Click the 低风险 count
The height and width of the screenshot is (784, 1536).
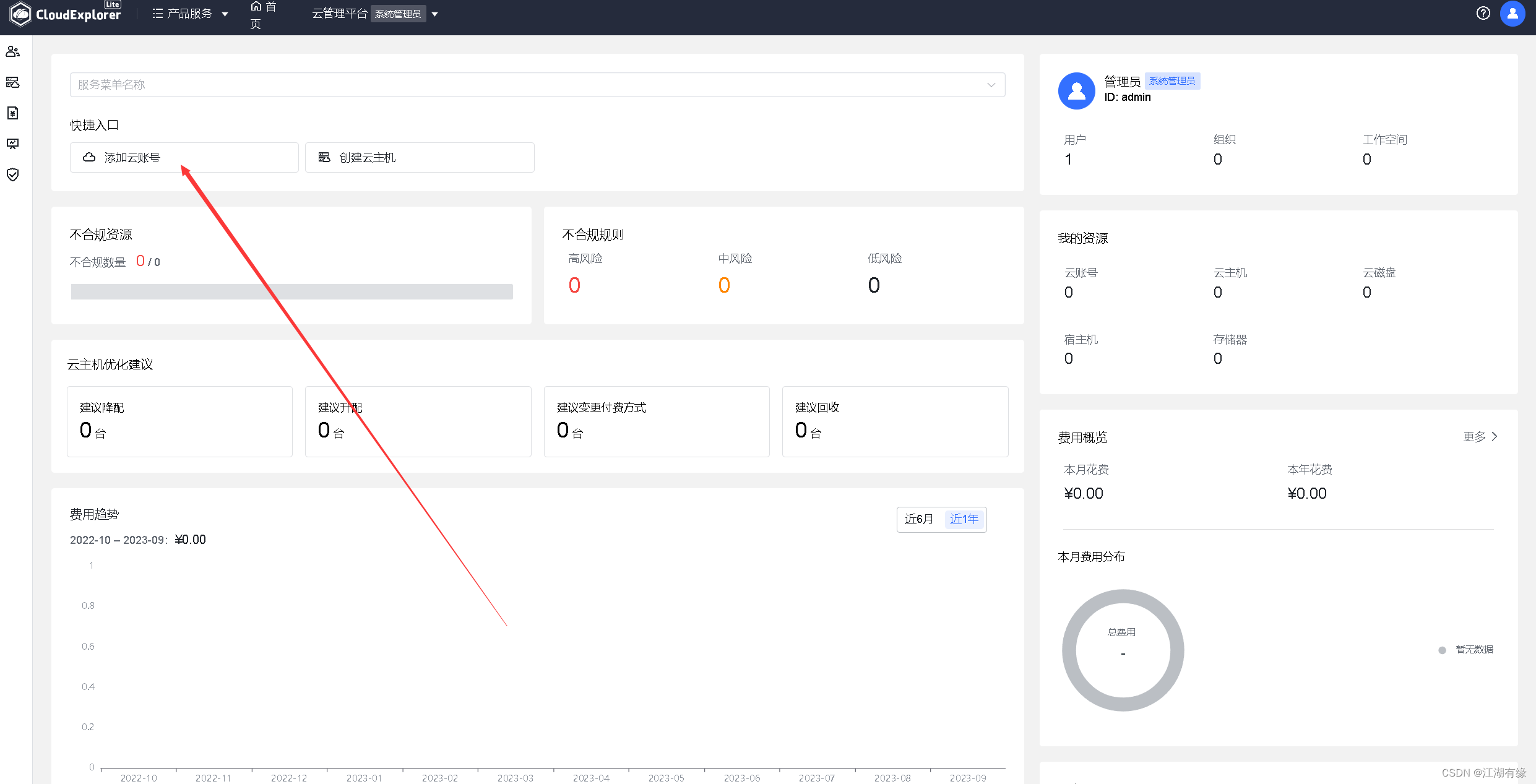(x=874, y=285)
